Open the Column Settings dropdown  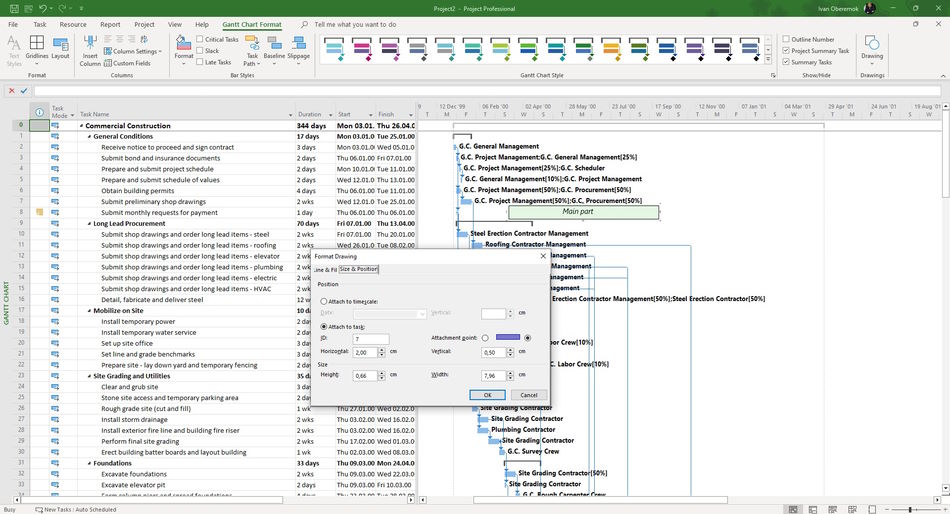point(133,52)
